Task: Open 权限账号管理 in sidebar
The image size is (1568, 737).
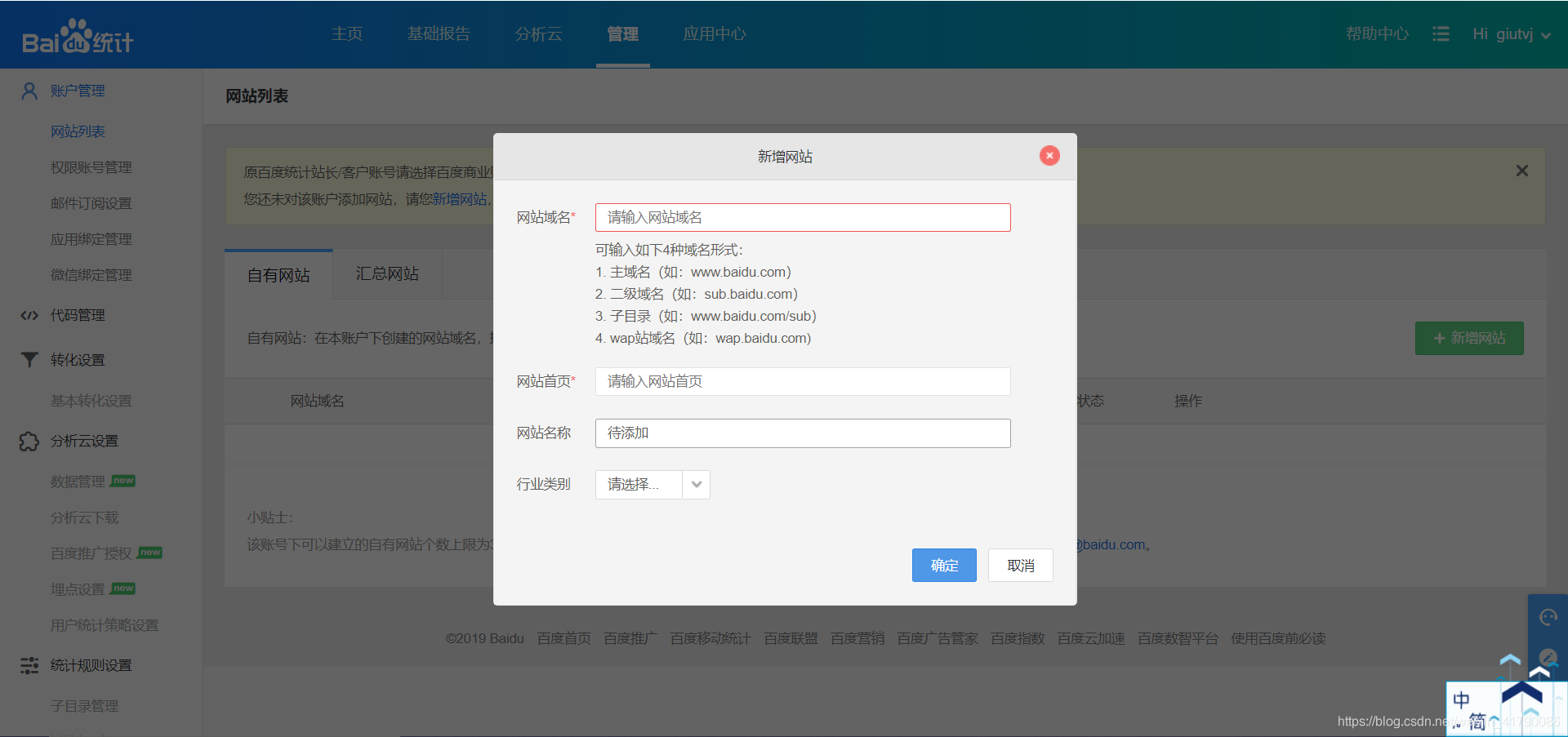Action: pos(91,167)
